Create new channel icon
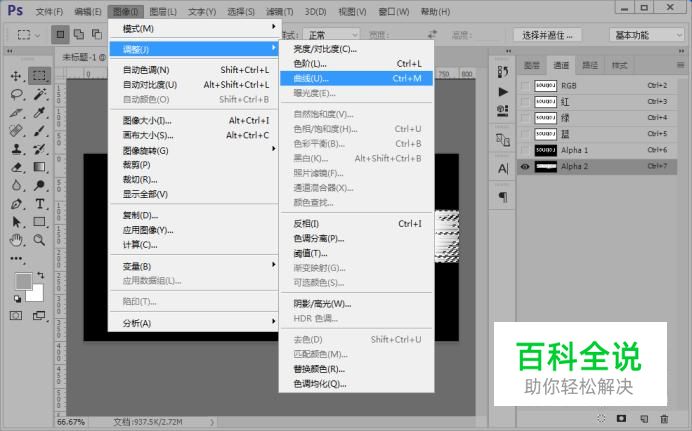Image resolution: width=692 pixels, height=431 pixels. coord(644,419)
